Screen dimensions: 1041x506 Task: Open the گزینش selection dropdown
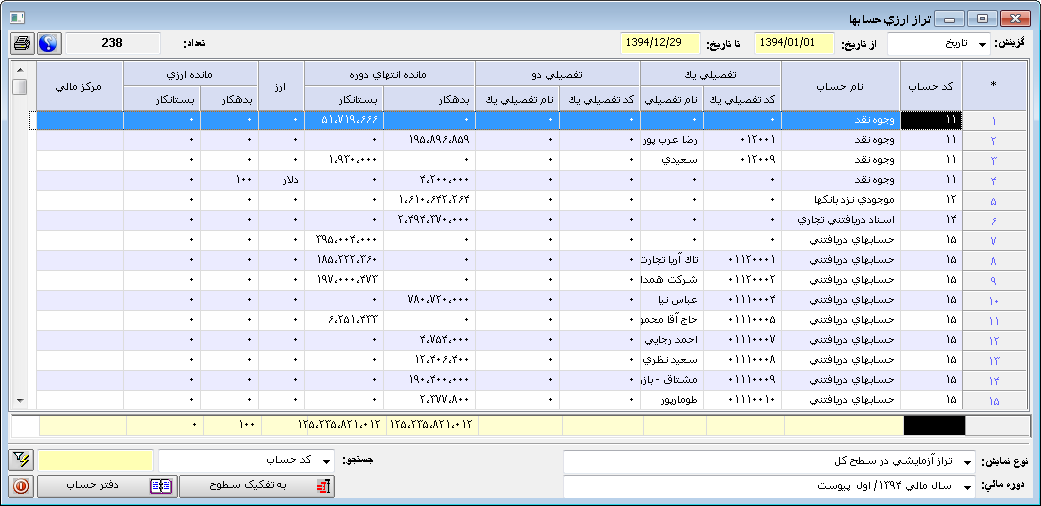coord(983,44)
